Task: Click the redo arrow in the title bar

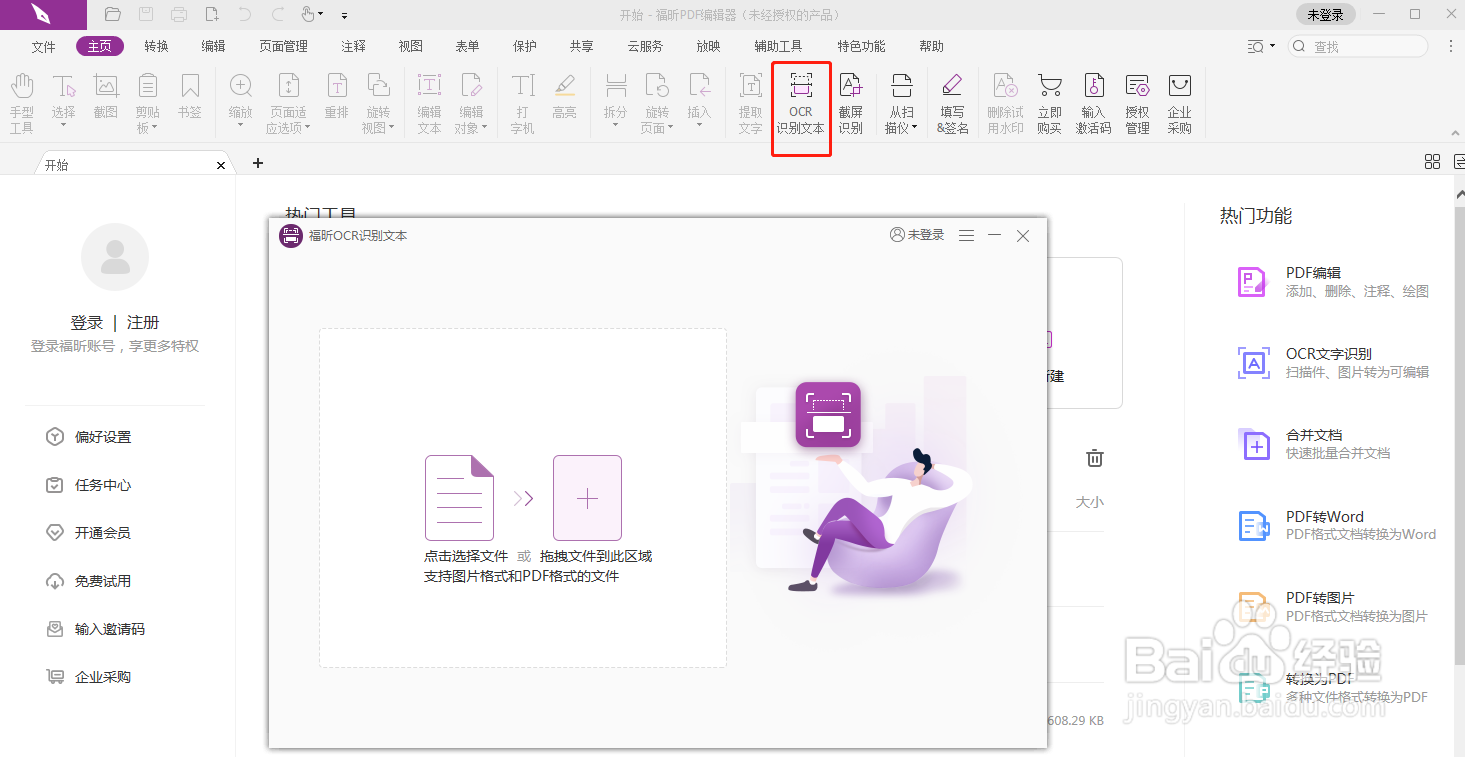Action: tap(278, 14)
